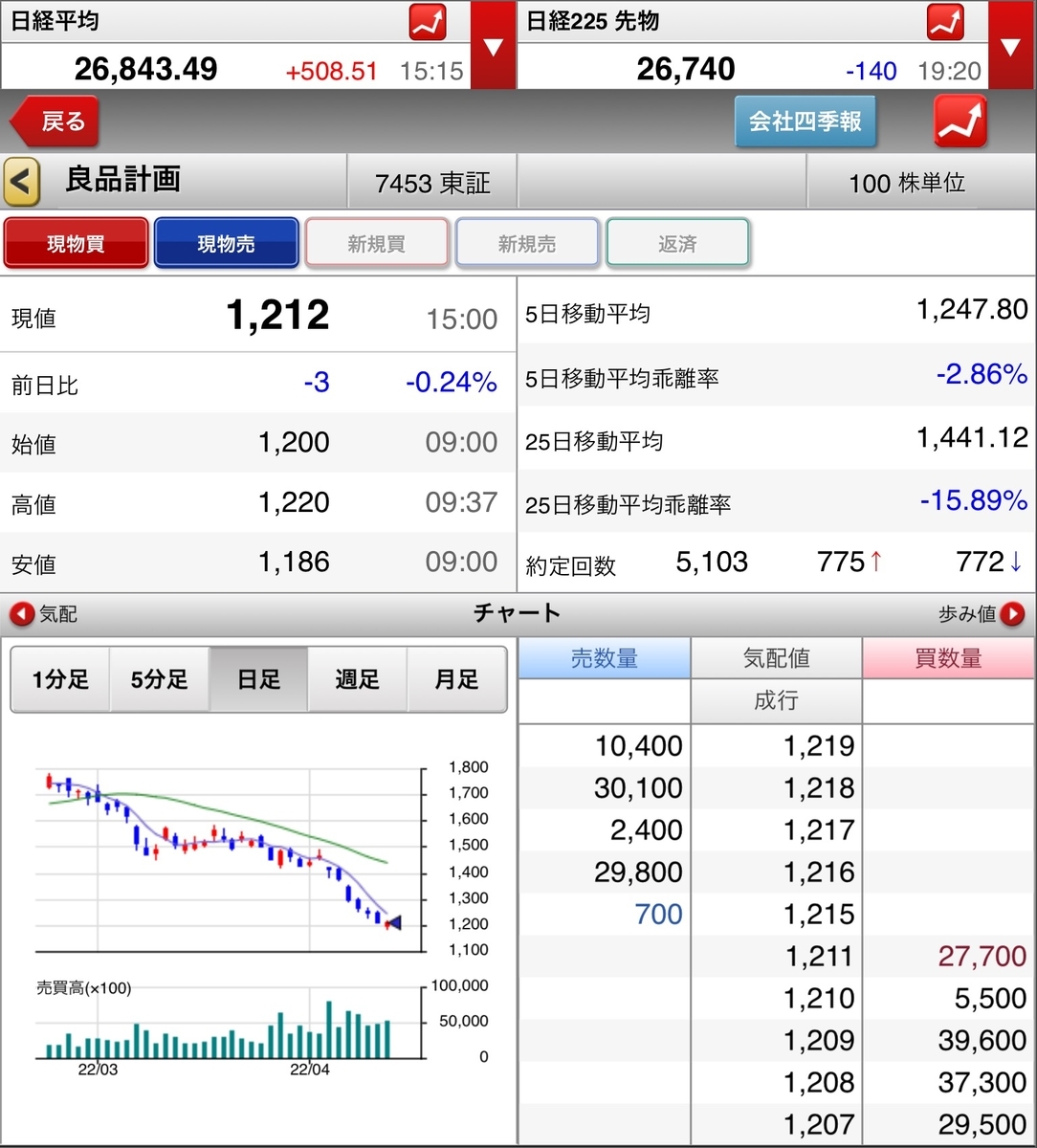Tap the 30,100 sell quantity
The image size is (1037, 1148).
(x=638, y=788)
